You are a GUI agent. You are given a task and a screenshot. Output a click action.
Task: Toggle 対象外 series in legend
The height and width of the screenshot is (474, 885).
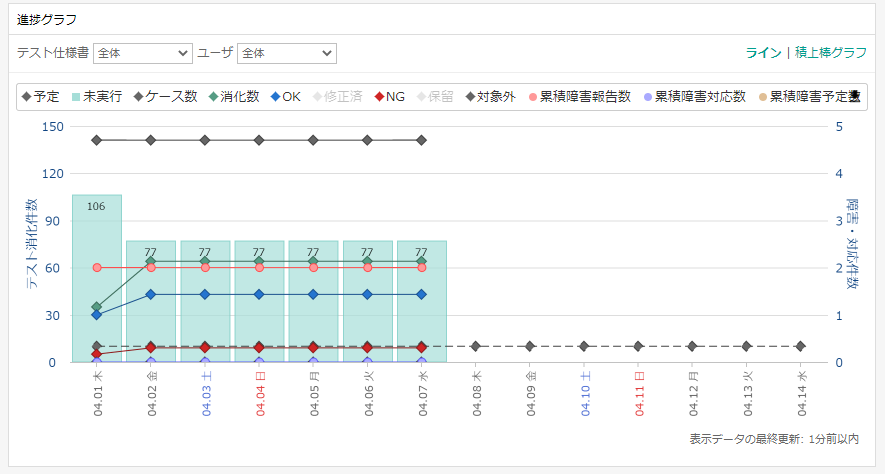[x=490, y=96]
